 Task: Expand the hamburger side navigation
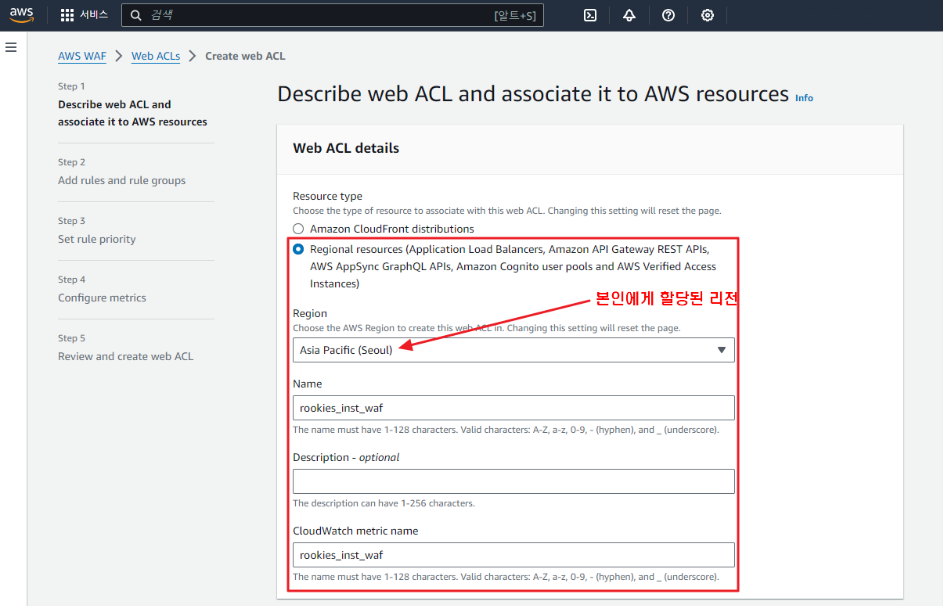[x=11, y=47]
